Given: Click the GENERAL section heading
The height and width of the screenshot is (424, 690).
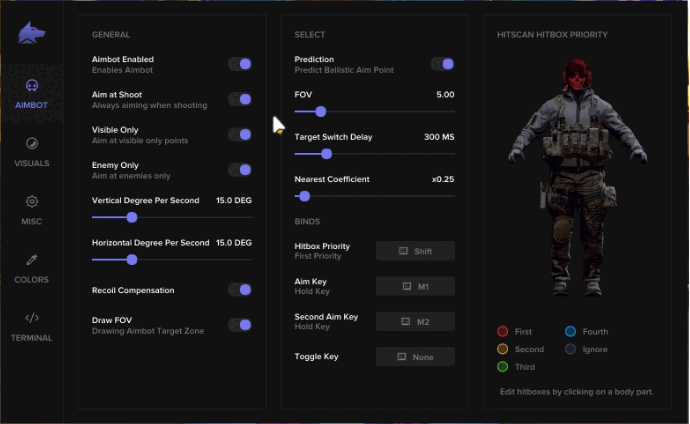Looking at the screenshot, I should tap(111, 35).
